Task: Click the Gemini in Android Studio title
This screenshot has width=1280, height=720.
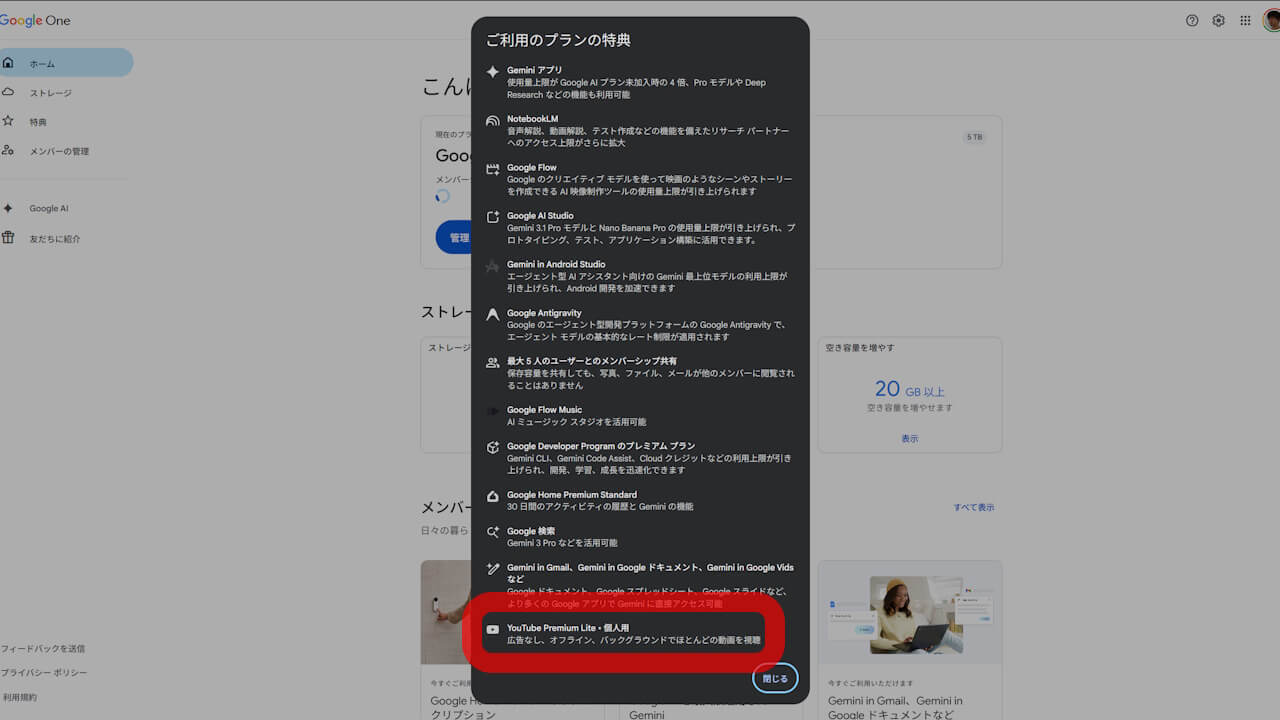Action: coord(556,264)
